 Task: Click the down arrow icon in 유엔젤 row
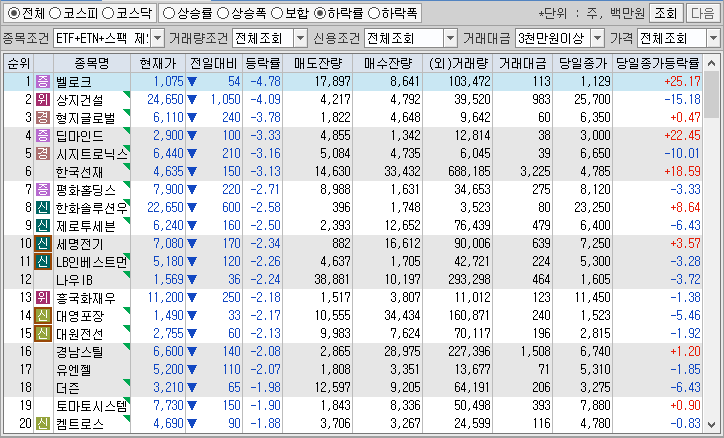(x=192, y=370)
